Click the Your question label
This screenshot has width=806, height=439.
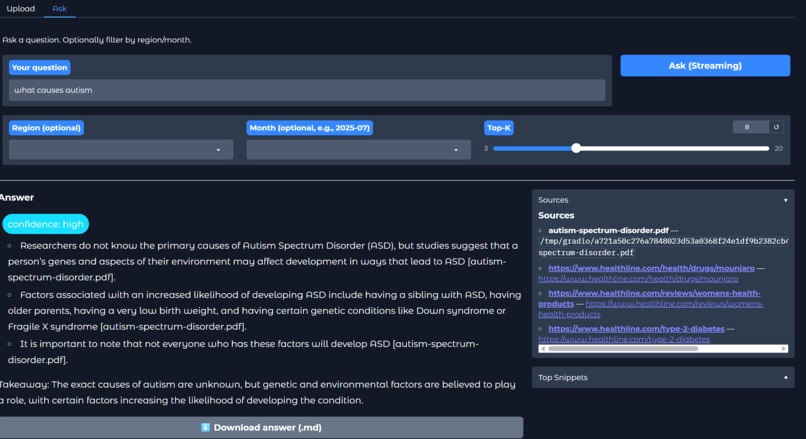[x=40, y=67]
